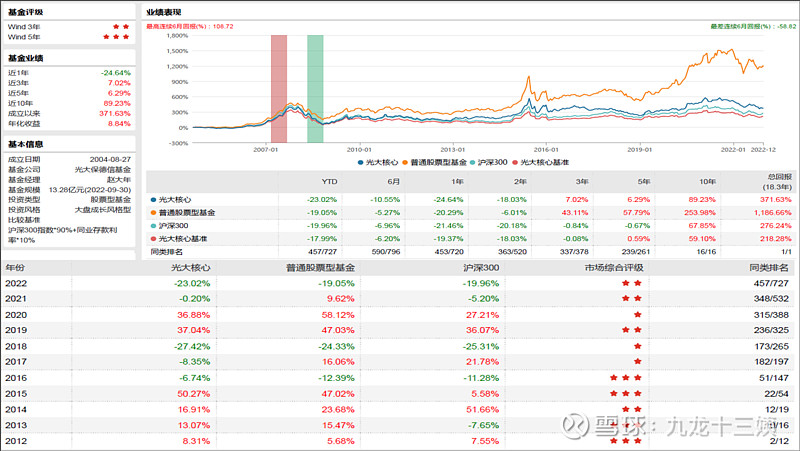Click the 2020 row single star rating

pos(638,315)
